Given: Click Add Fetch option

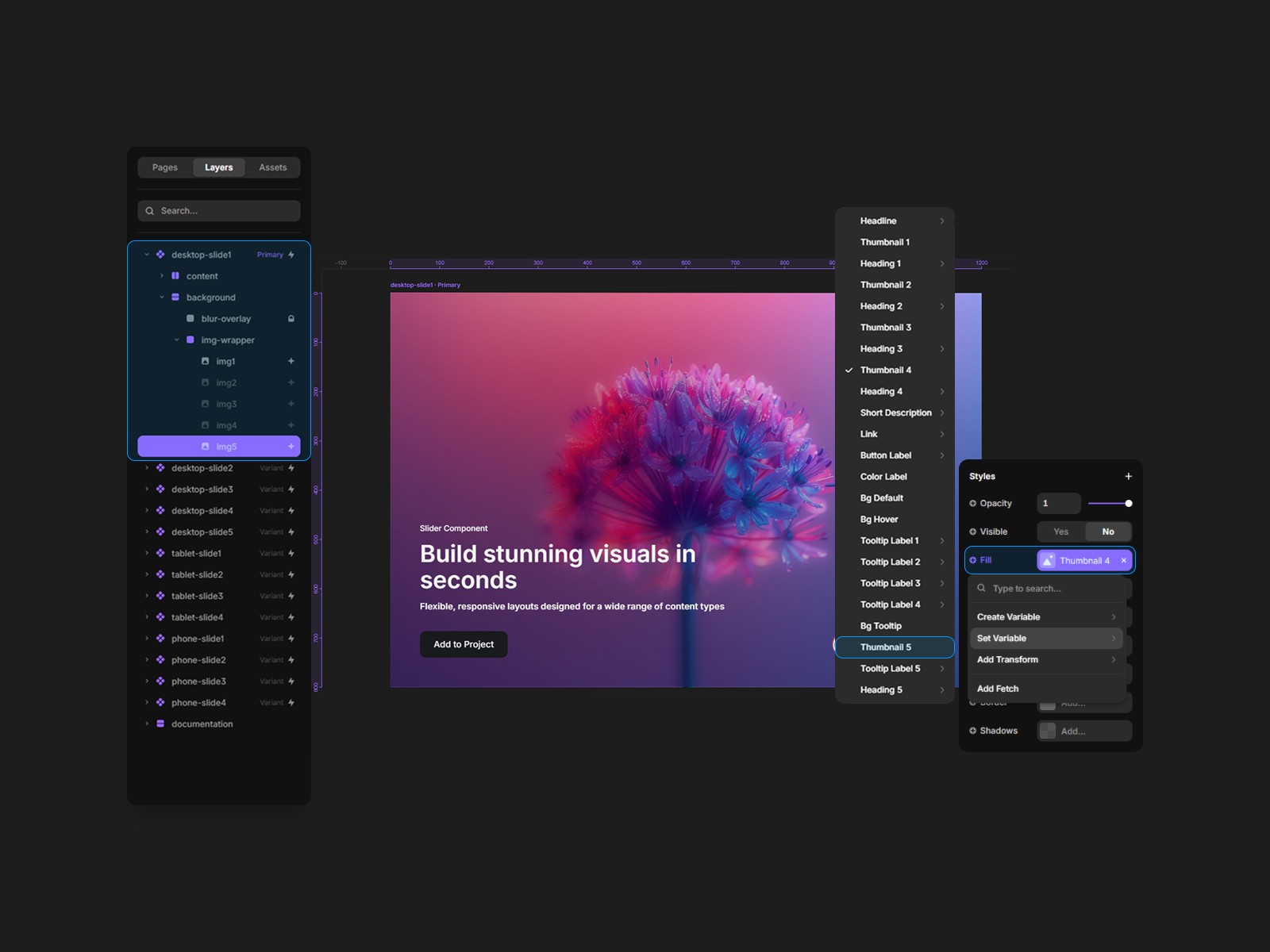Looking at the screenshot, I should [1046, 689].
